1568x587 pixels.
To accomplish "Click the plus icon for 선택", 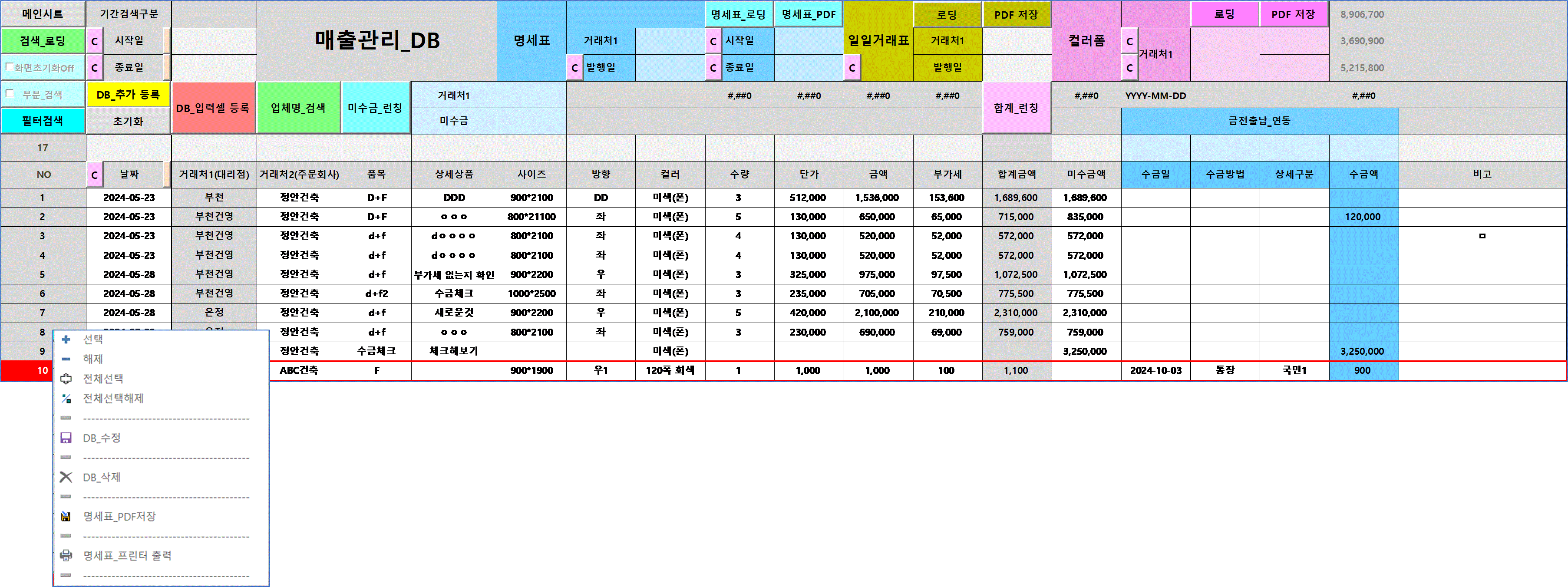I will [x=66, y=339].
